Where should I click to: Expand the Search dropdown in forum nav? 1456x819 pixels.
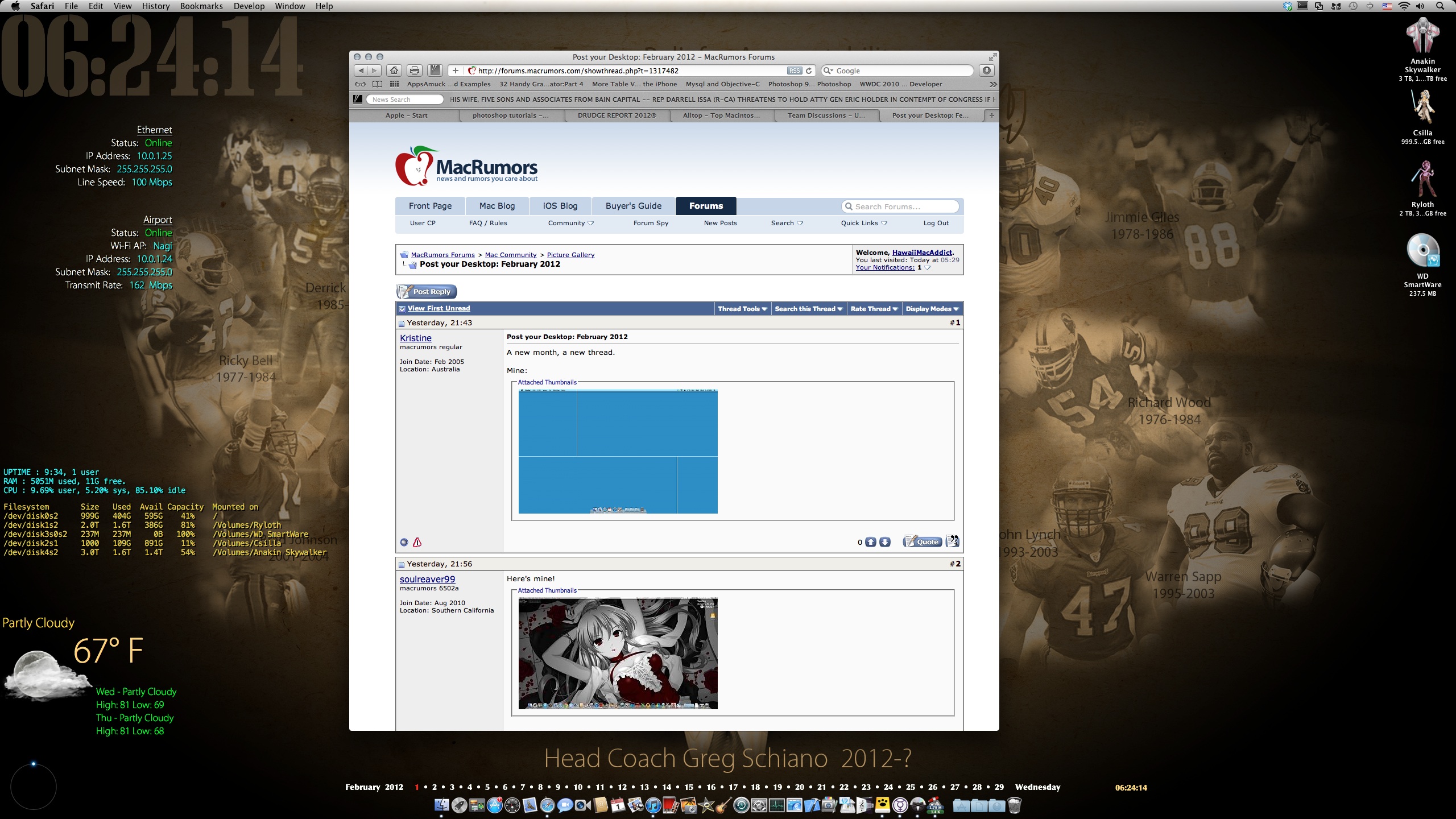[x=787, y=223]
